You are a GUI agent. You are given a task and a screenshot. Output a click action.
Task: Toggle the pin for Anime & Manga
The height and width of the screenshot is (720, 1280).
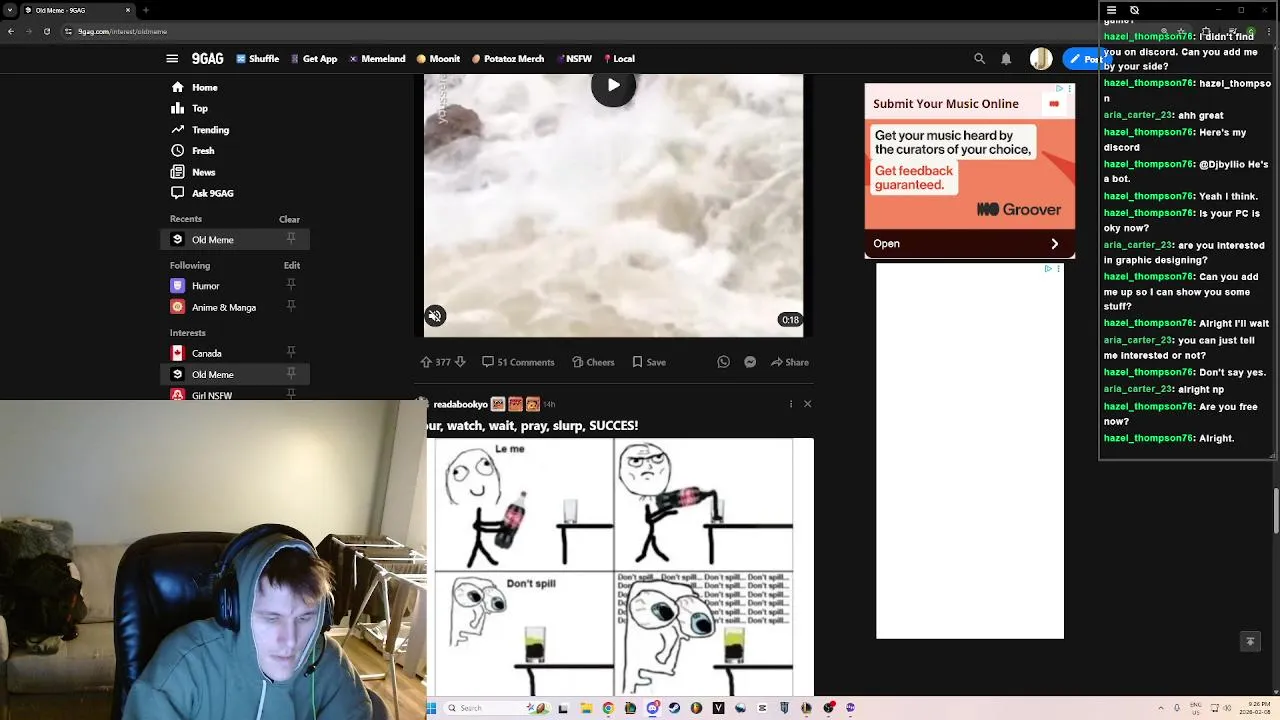coord(291,307)
